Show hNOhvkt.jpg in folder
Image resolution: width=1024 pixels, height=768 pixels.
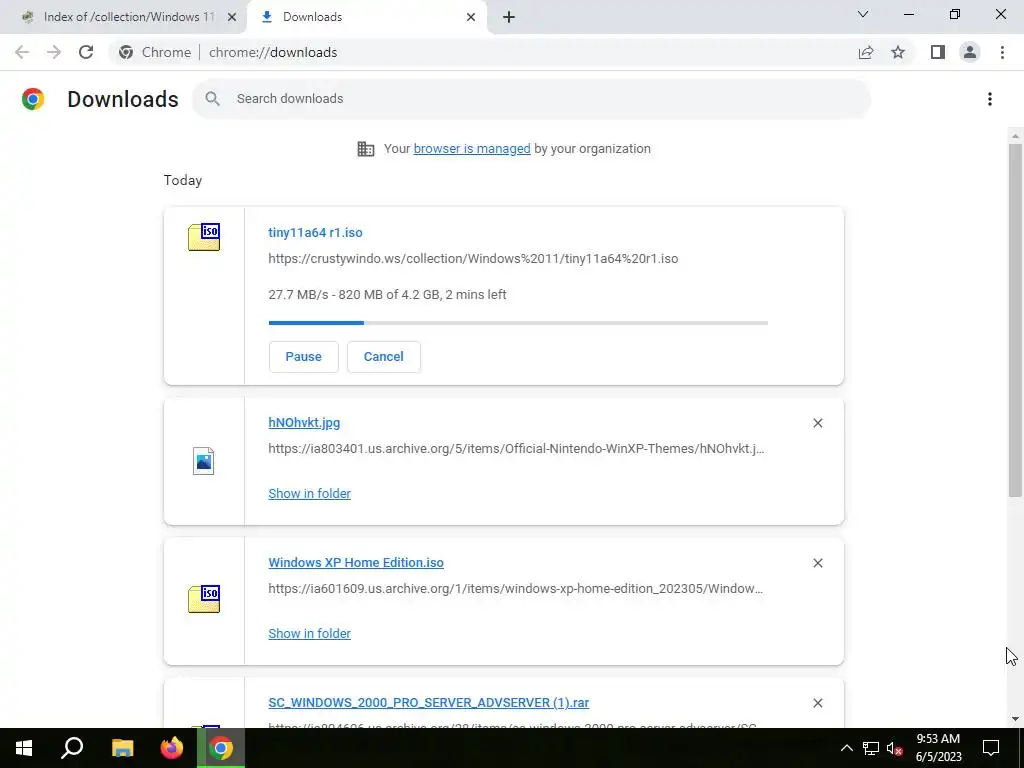tap(310, 494)
